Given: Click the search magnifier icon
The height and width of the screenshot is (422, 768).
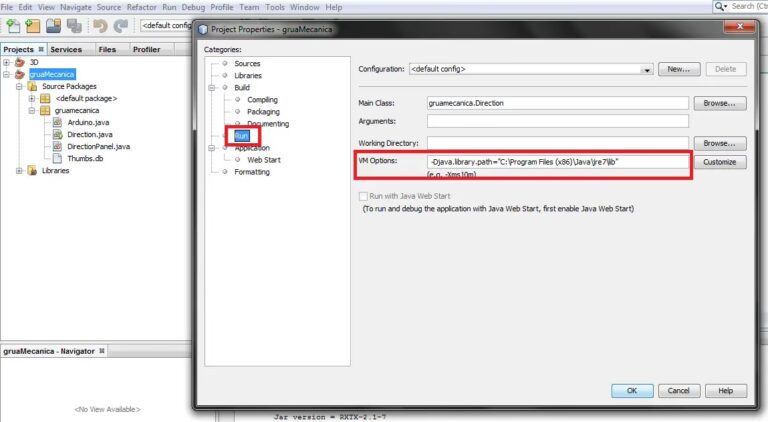Looking at the screenshot, I should click(720, 6).
